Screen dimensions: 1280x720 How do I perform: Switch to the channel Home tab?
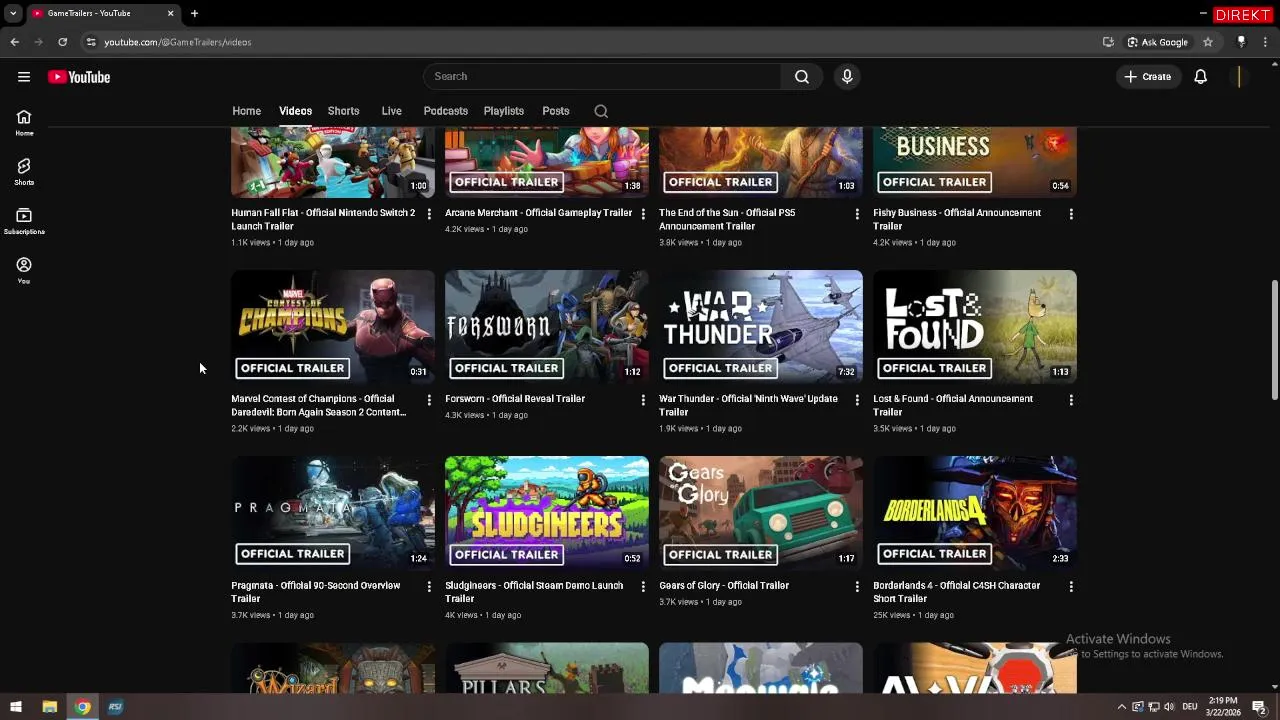246,111
